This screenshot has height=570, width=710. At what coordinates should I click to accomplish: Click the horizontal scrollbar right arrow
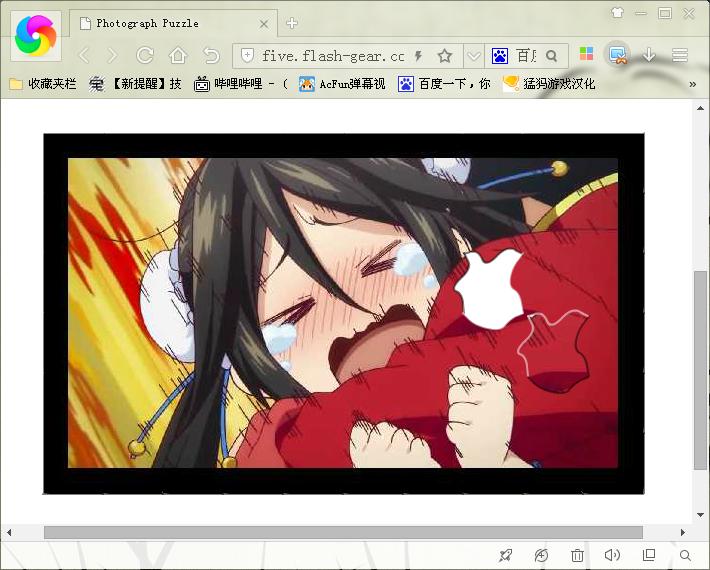(684, 532)
